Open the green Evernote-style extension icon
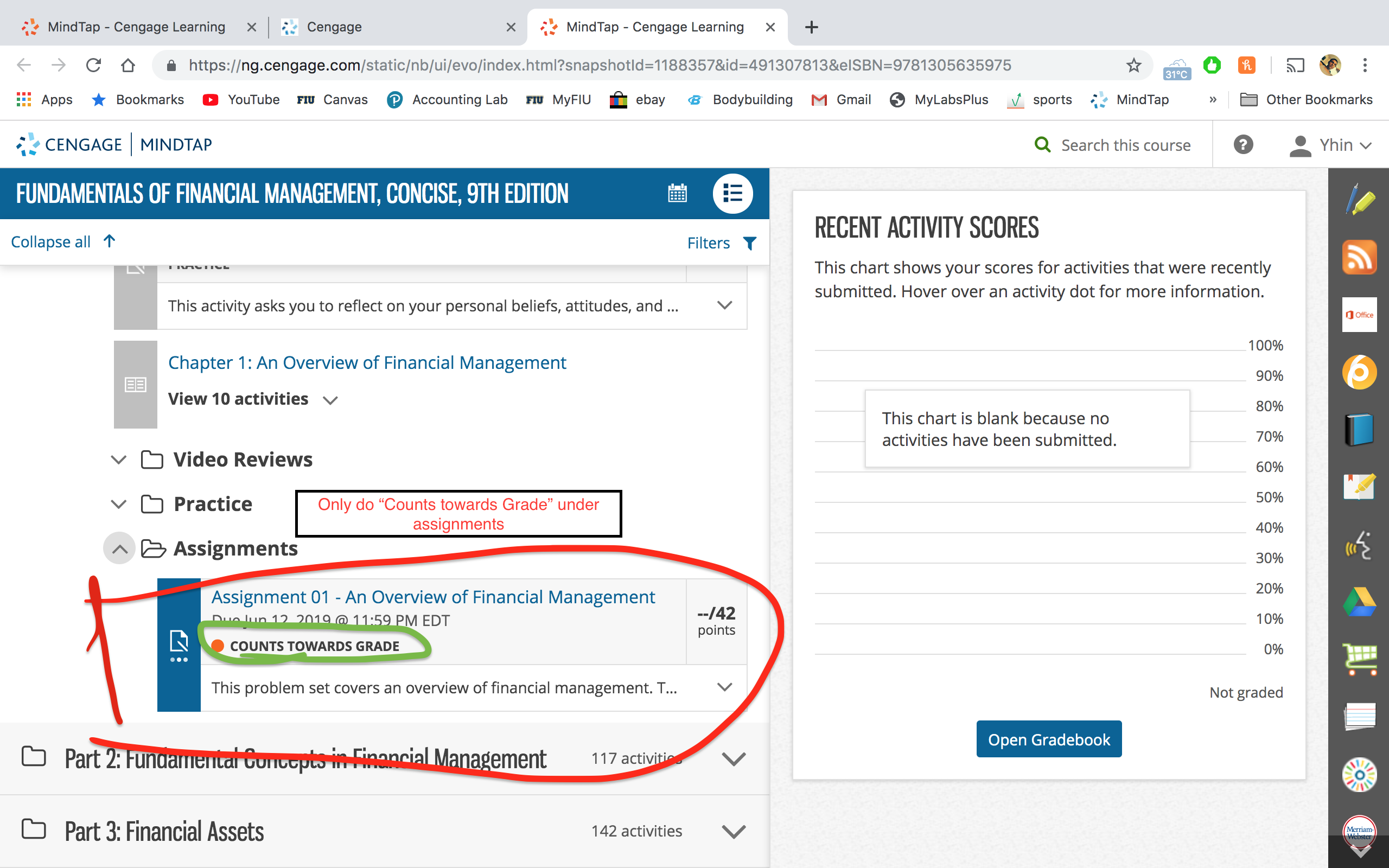The image size is (1389, 868). tap(1212, 66)
